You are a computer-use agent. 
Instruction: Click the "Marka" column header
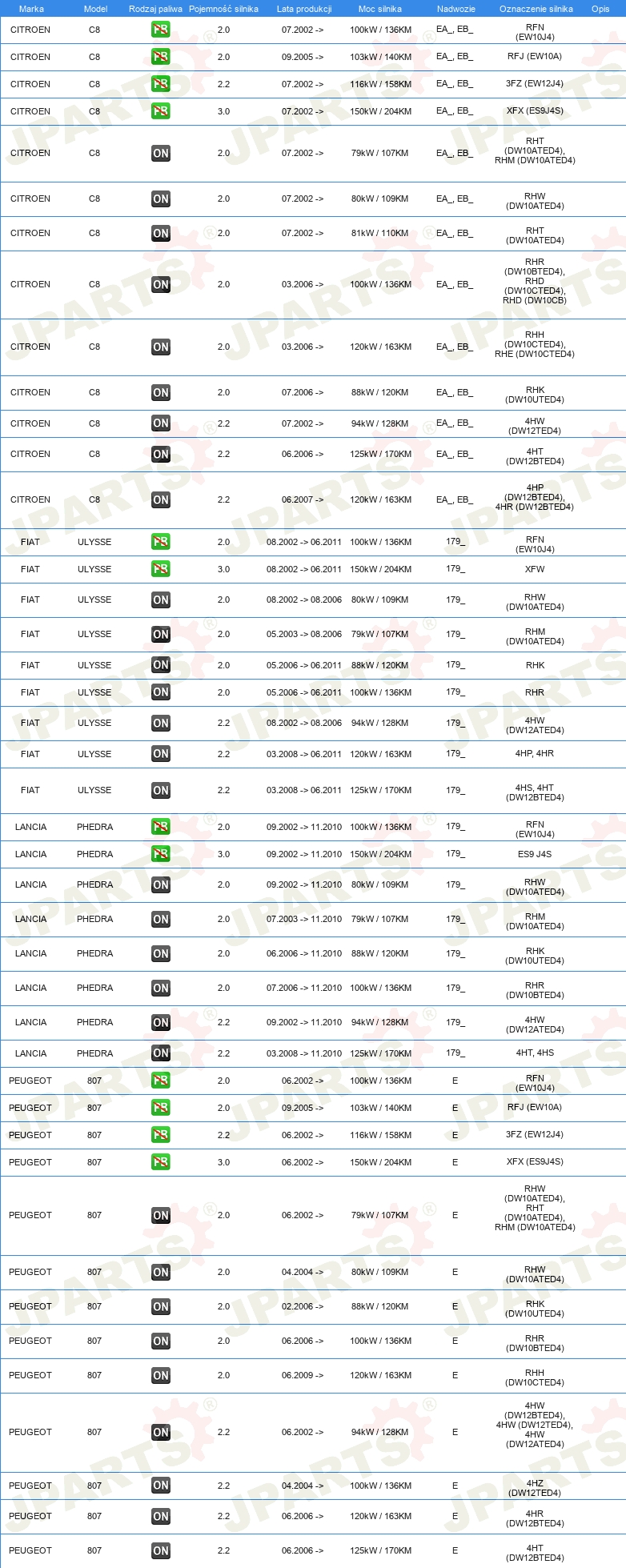point(31,9)
